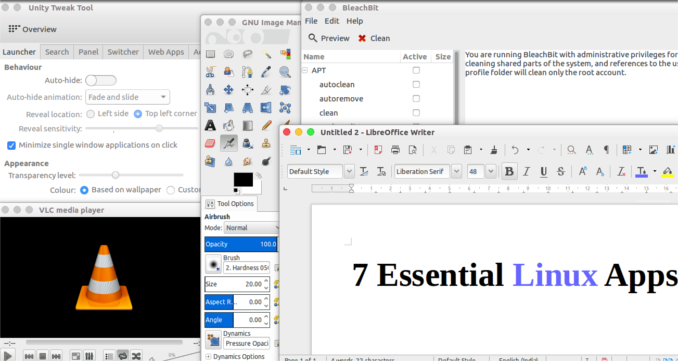
Task: Select Based on wallpaper colour radio
Action: tap(84, 190)
